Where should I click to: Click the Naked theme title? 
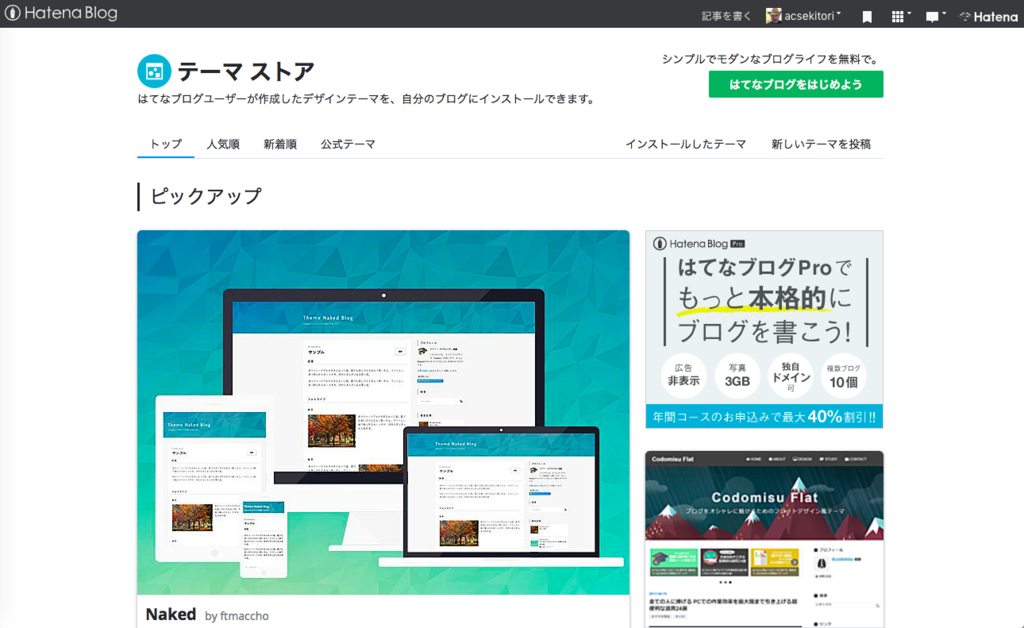coord(170,614)
